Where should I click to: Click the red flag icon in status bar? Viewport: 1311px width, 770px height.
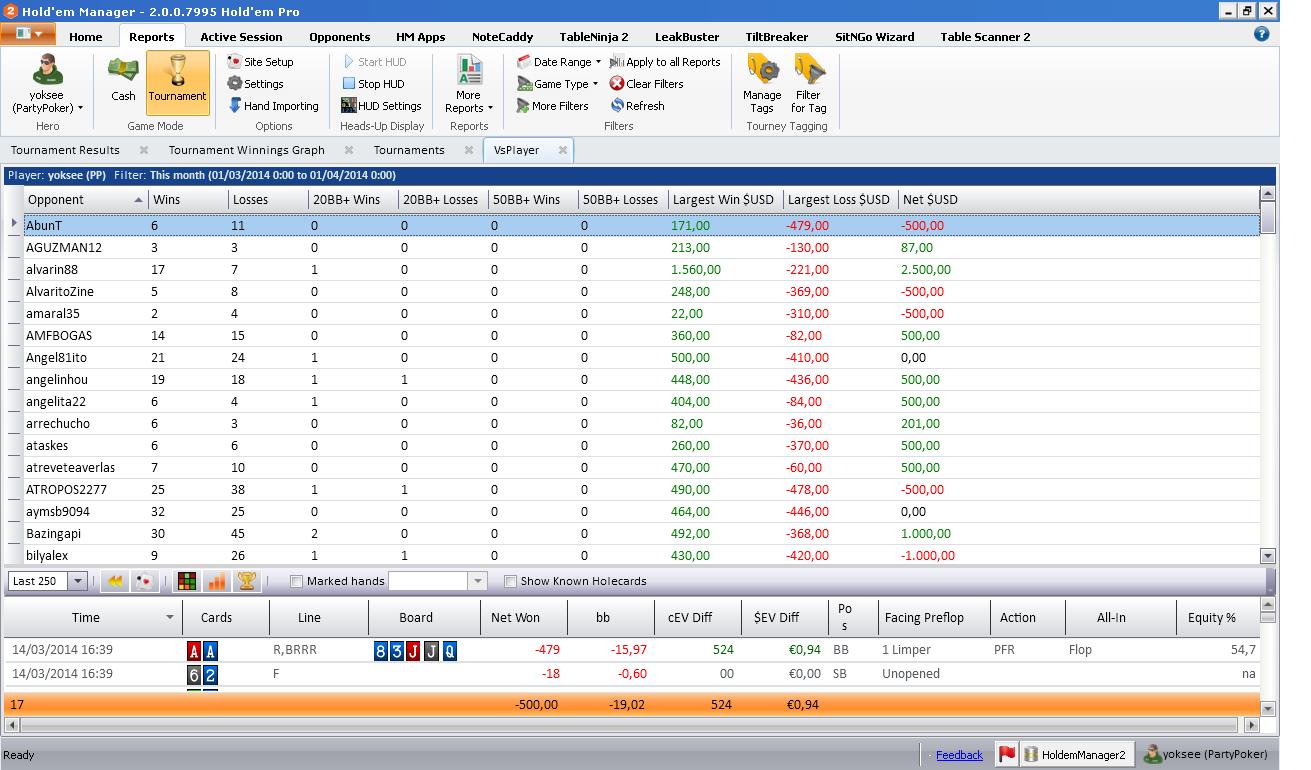coord(1008,755)
